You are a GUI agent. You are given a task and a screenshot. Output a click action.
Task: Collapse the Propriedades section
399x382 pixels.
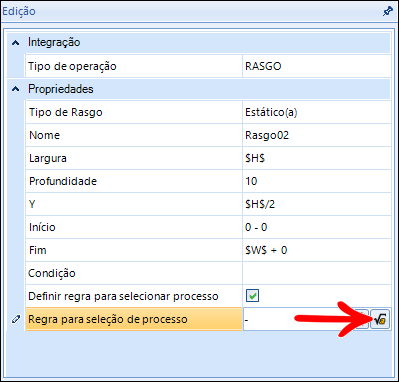click(16, 89)
